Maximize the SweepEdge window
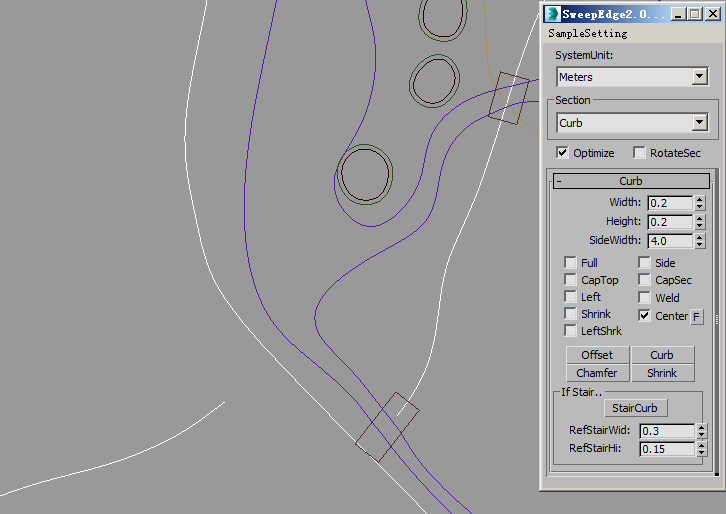Viewport: 726px width, 514px height. click(695, 14)
